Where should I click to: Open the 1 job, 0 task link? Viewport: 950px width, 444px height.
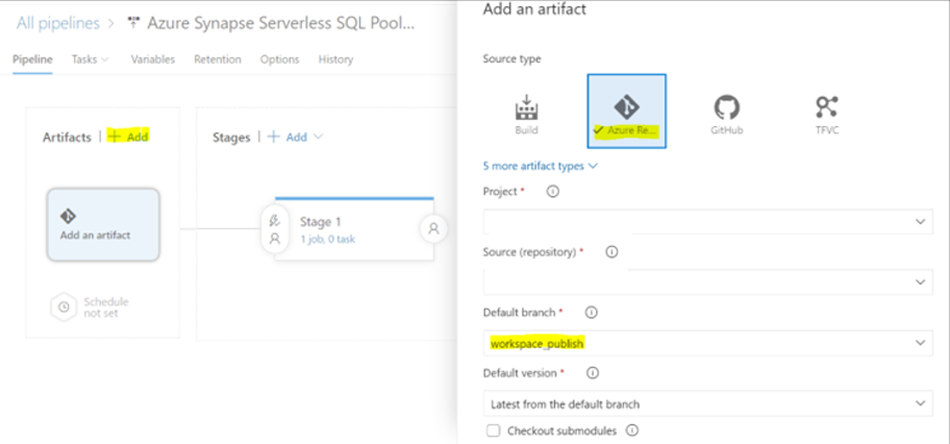[x=328, y=239]
